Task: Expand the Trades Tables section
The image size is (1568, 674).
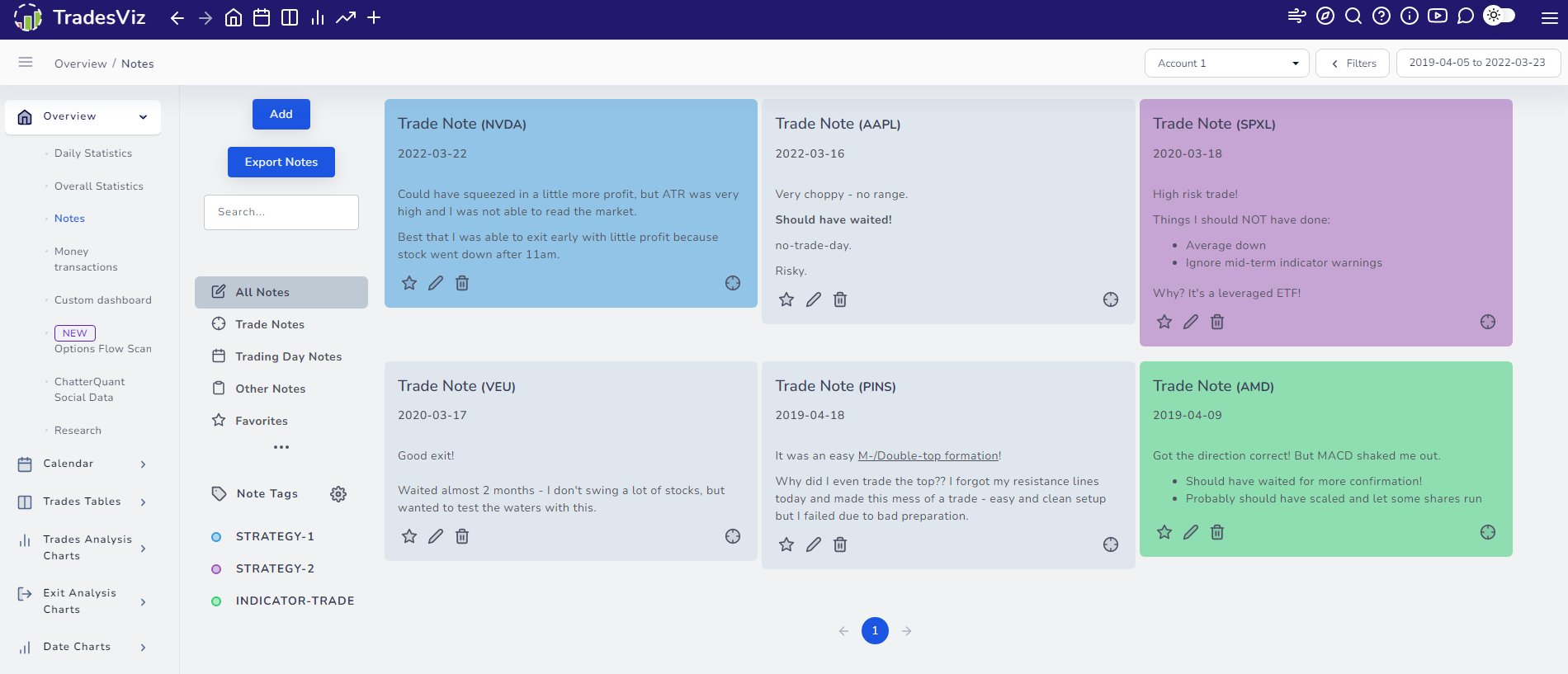Action: [x=83, y=502]
